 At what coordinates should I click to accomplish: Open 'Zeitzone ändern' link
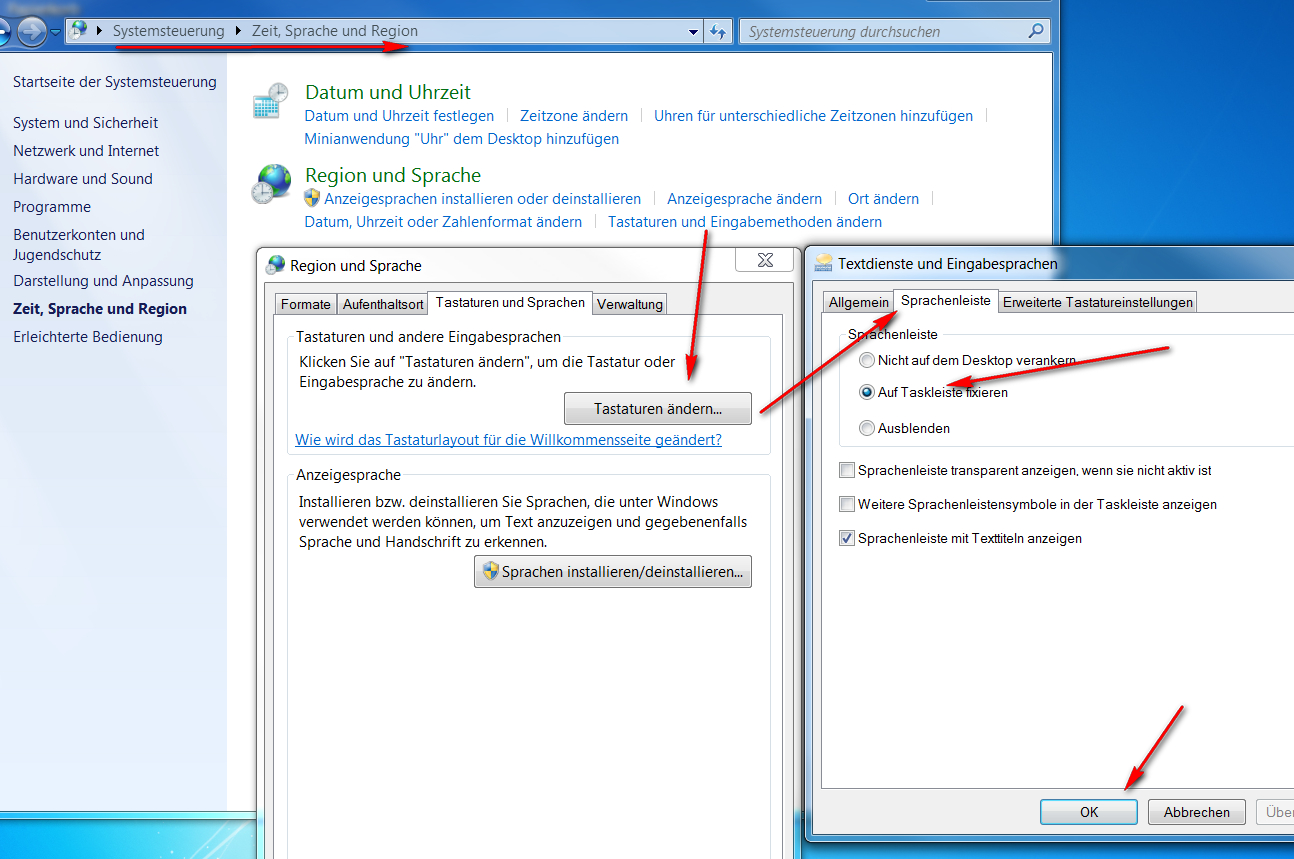tap(574, 116)
